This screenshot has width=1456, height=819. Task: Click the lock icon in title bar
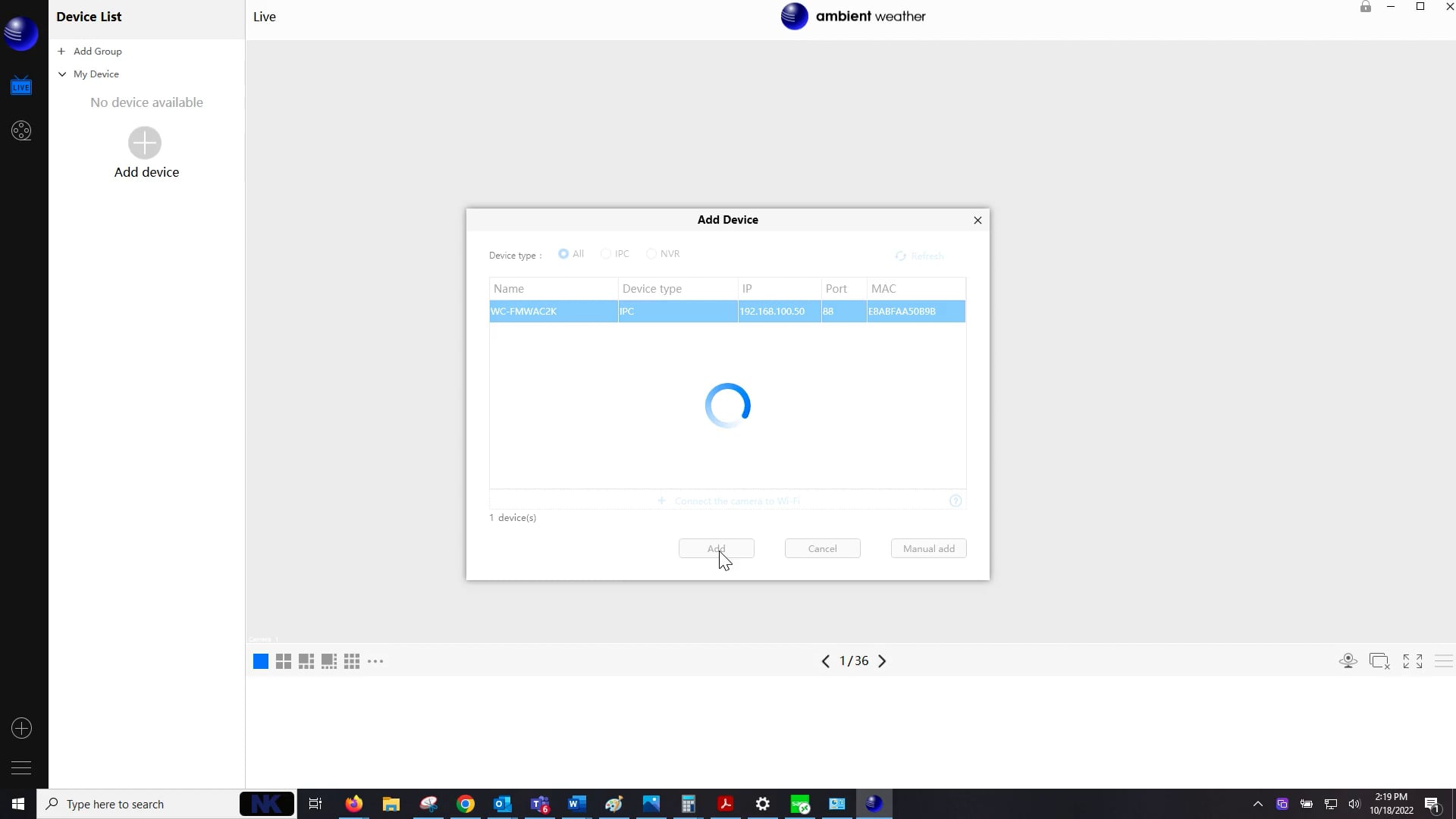[x=1365, y=7]
